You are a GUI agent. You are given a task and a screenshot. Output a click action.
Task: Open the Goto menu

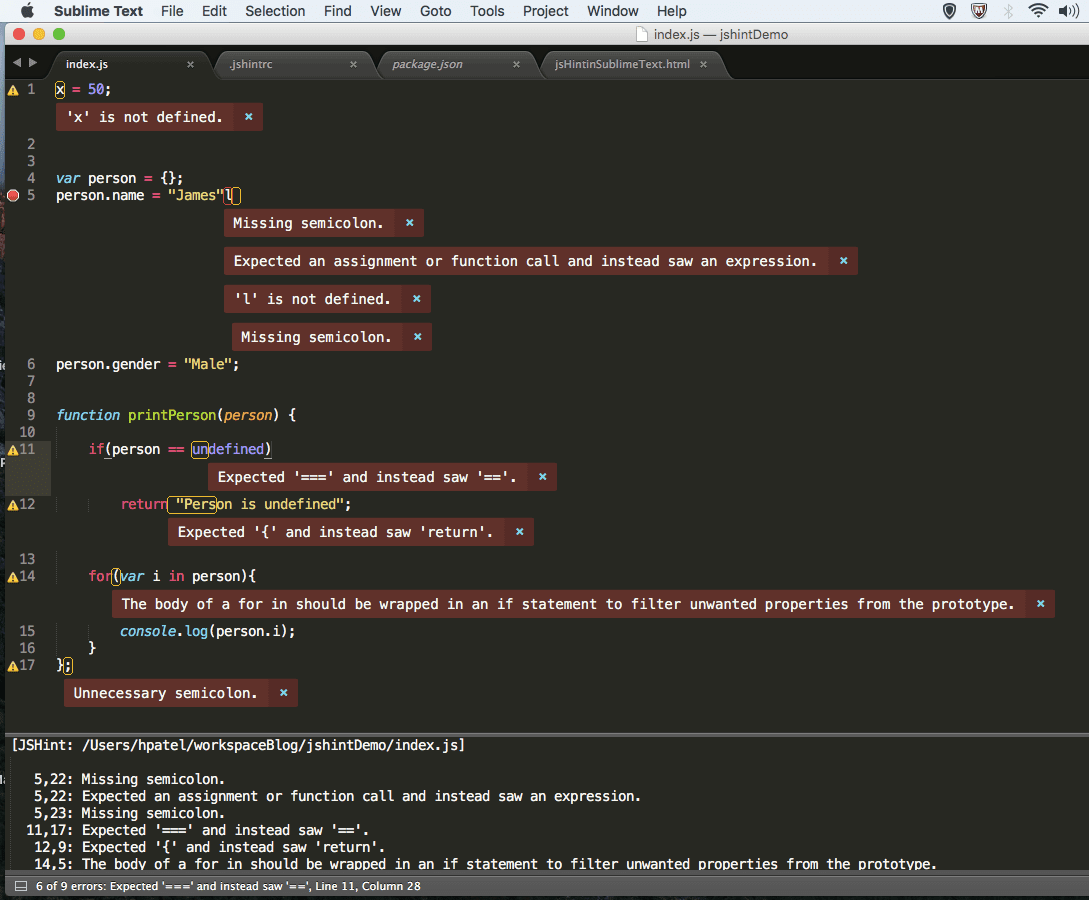[x=435, y=11]
